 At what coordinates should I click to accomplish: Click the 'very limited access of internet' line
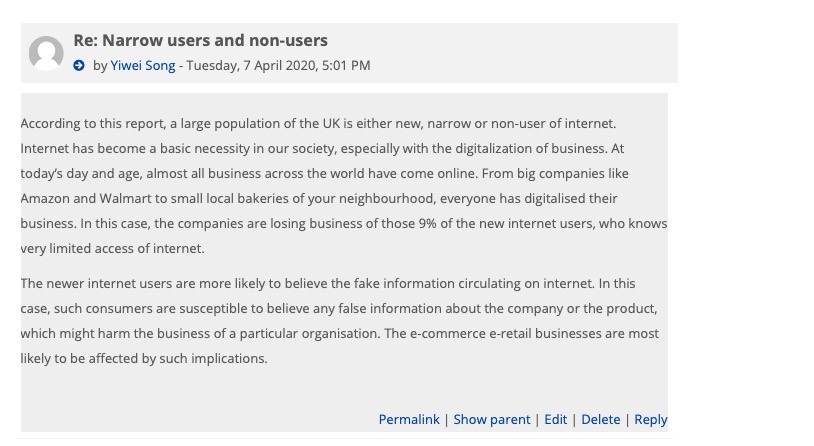click(x=112, y=249)
